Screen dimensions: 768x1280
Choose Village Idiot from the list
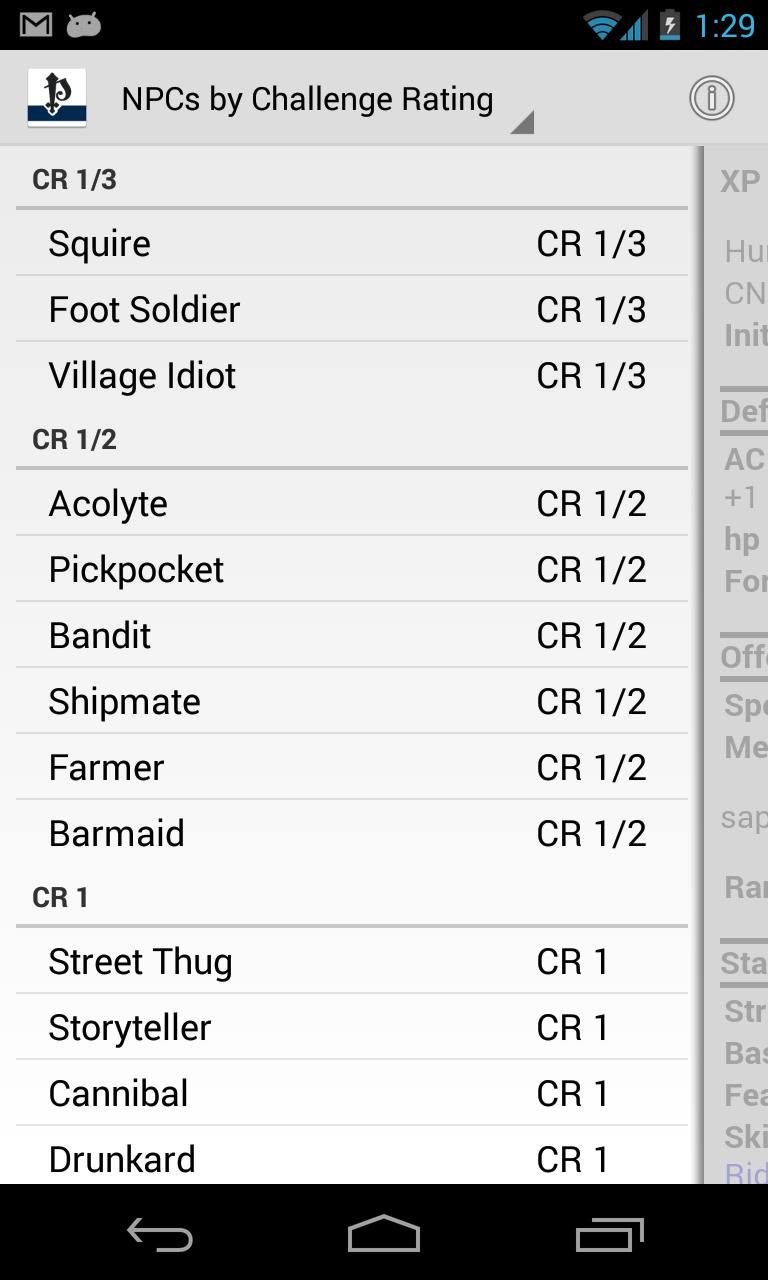click(x=350, y=376)
